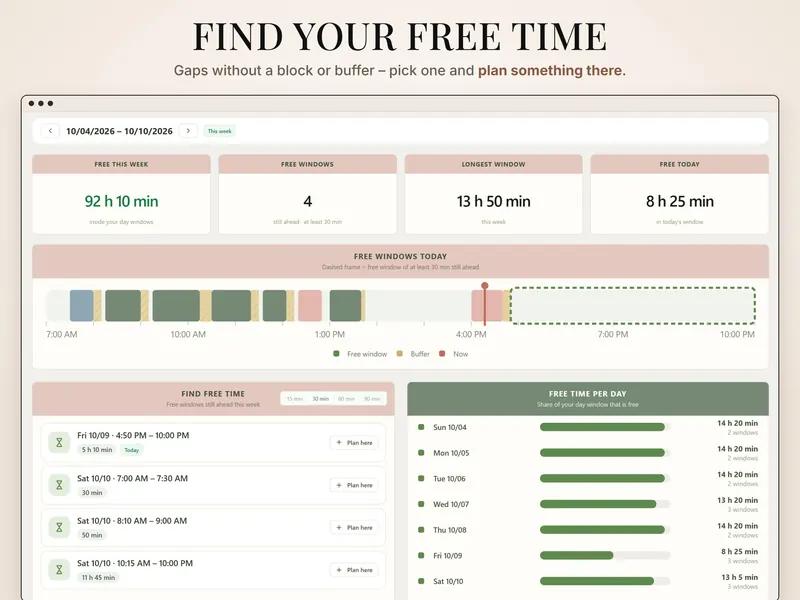The width and height of the screenshot is (800, 600).
Task: Plan here for Sat 10/10 8:10 AM – 9:00 AM
Action: pyautogui.click(x=354, y=528)
